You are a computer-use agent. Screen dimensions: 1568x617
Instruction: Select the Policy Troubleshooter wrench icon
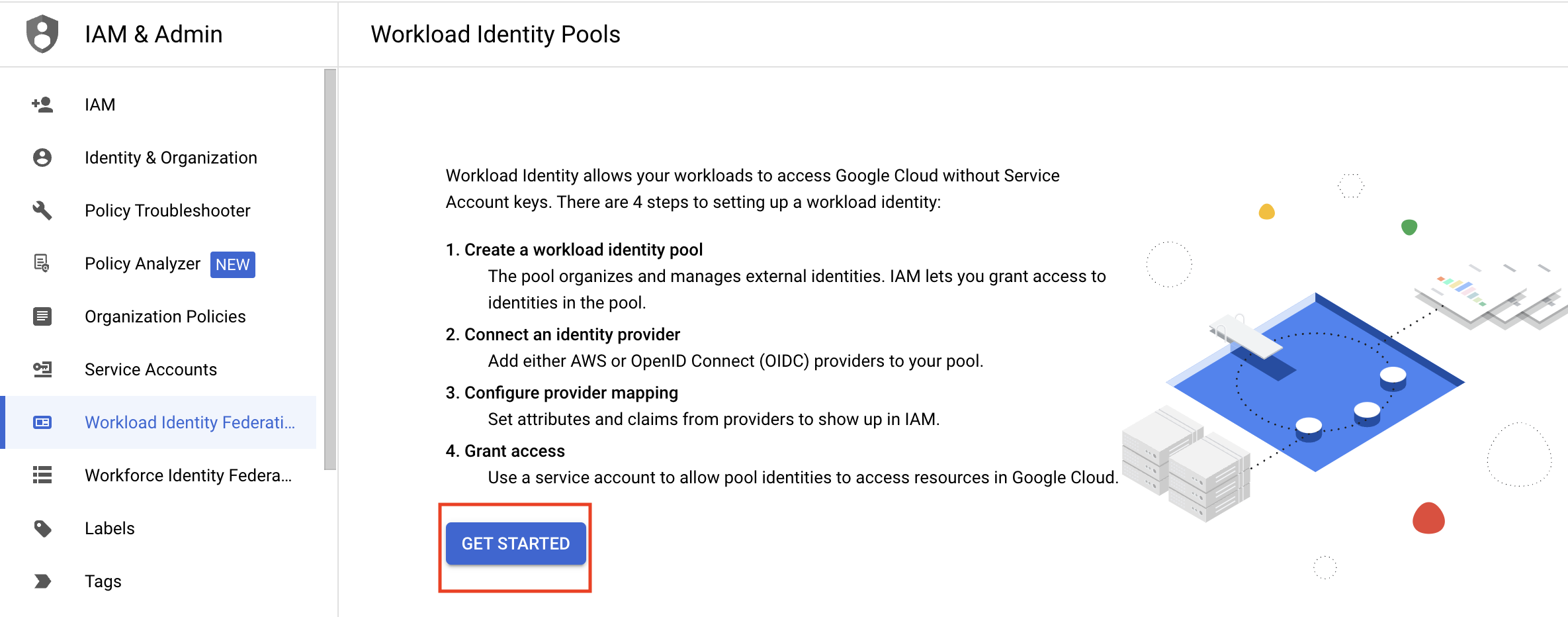click(42, 211)
